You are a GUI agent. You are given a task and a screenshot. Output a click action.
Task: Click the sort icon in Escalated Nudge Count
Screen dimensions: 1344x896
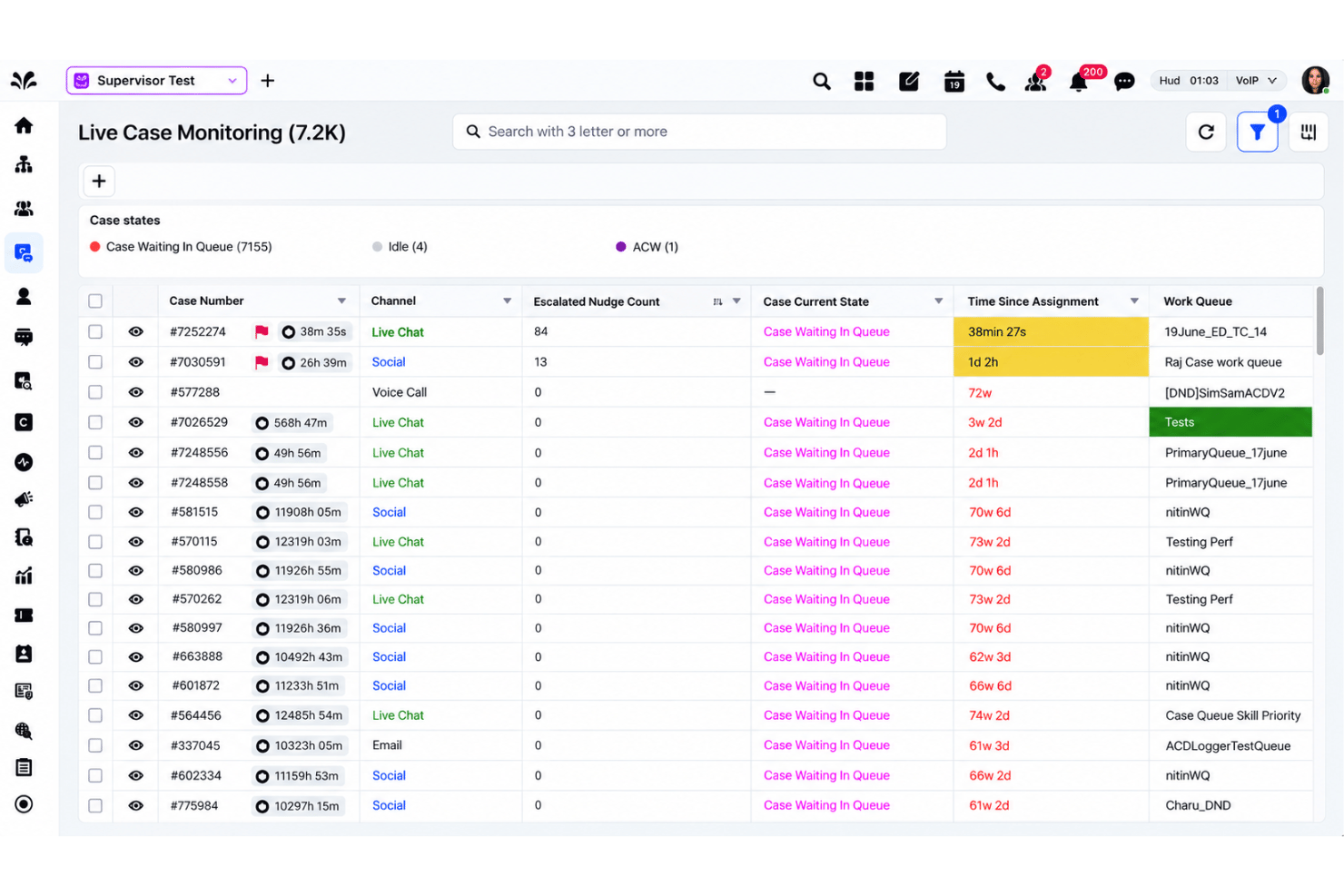(x=717, y=301)
